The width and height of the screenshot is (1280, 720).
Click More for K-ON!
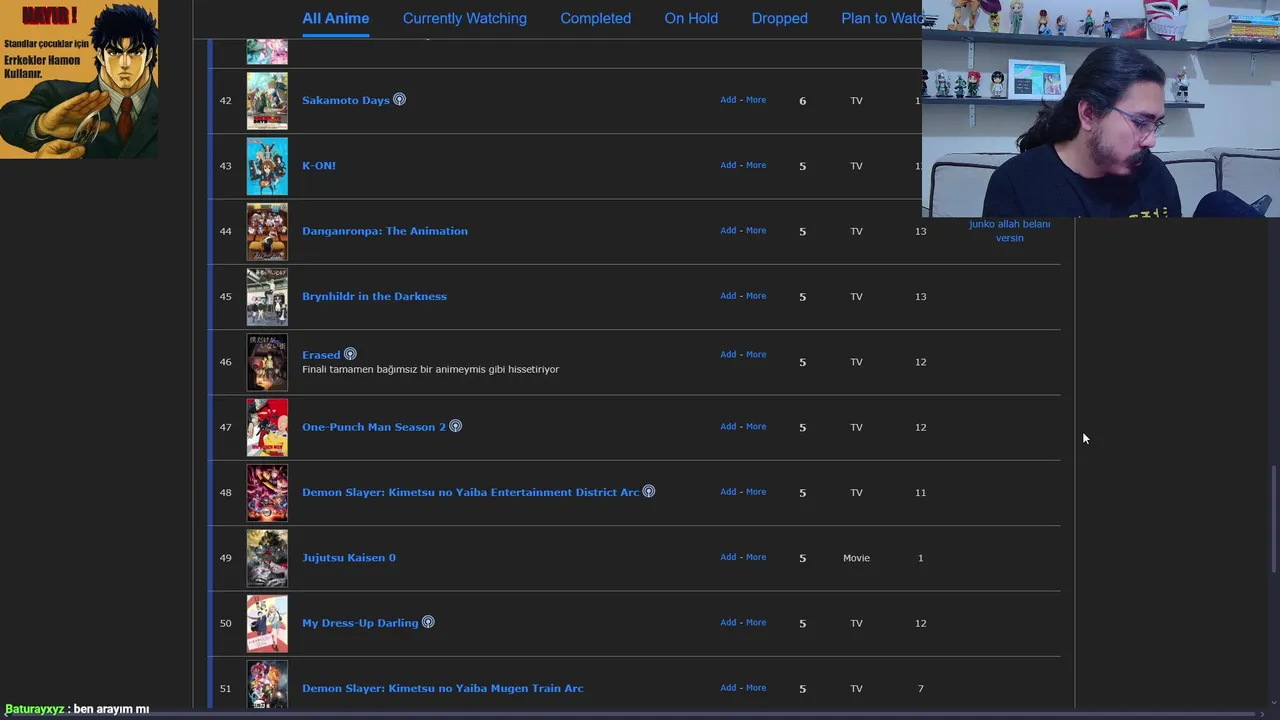pos(756,165)
